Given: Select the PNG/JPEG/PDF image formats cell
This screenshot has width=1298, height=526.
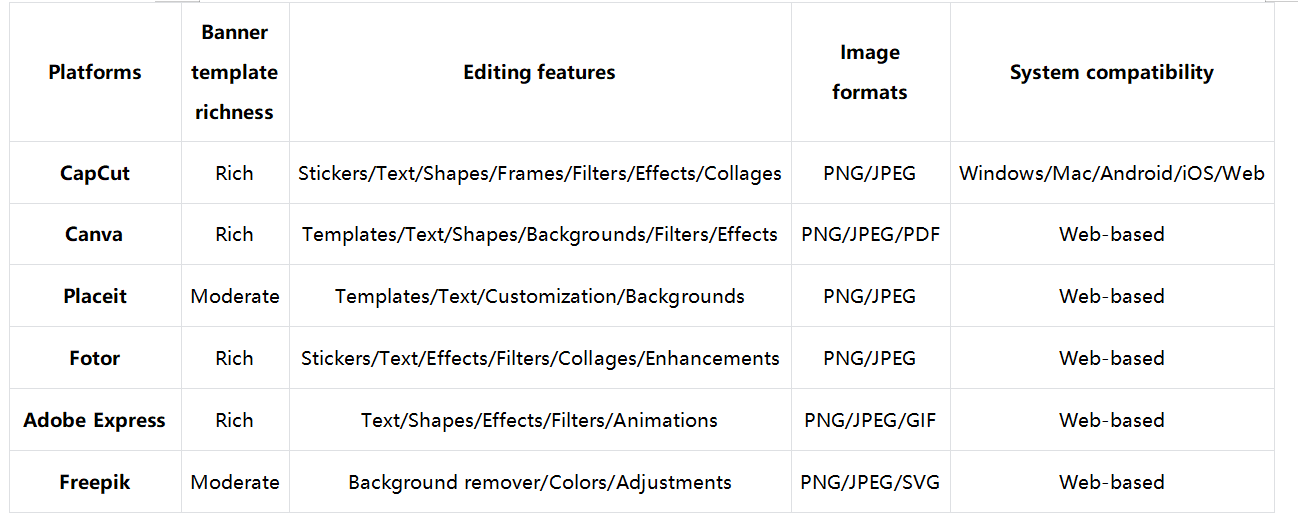Looking at the screenshot, I should [x=870, y=234].
